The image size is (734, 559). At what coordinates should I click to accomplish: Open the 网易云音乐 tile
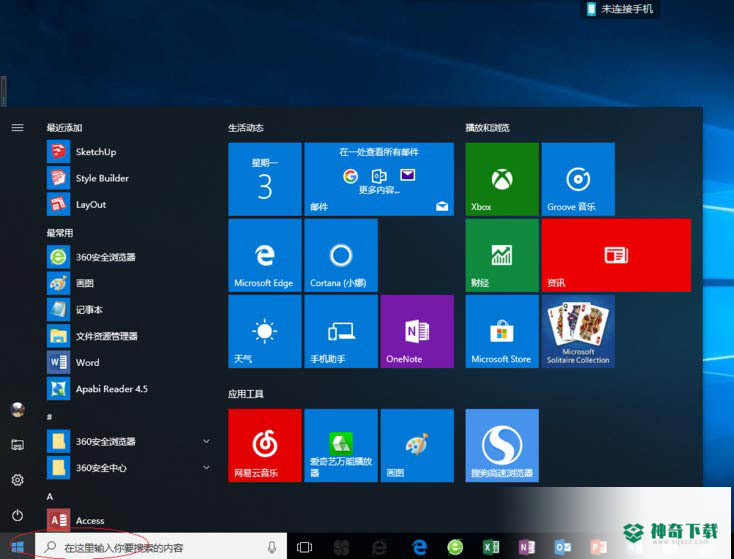(265, 445)
